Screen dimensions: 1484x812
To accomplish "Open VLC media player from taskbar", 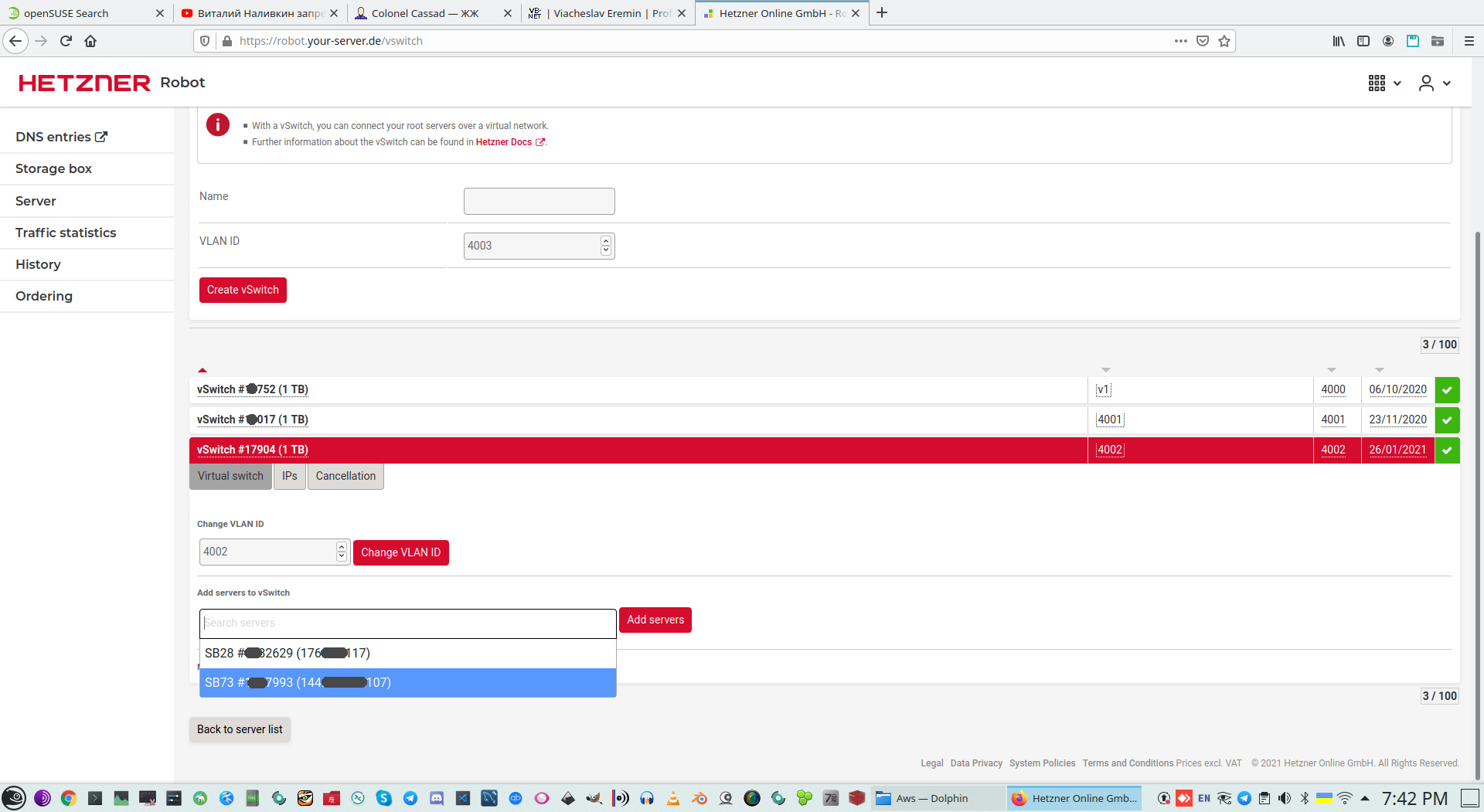I will [x=673, y=798].
